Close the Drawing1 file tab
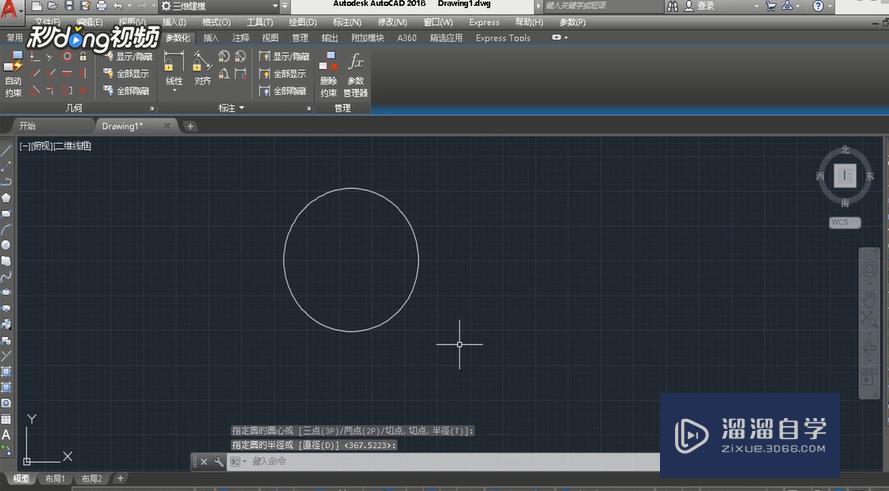 167,126
